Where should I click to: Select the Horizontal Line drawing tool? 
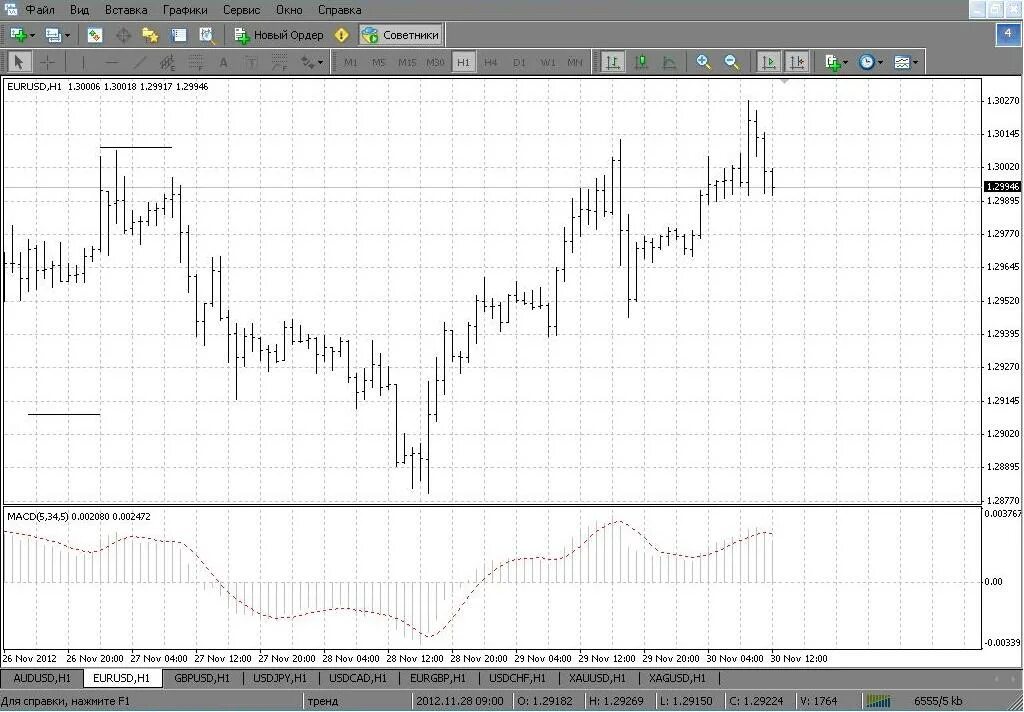[x=112, y=63]
